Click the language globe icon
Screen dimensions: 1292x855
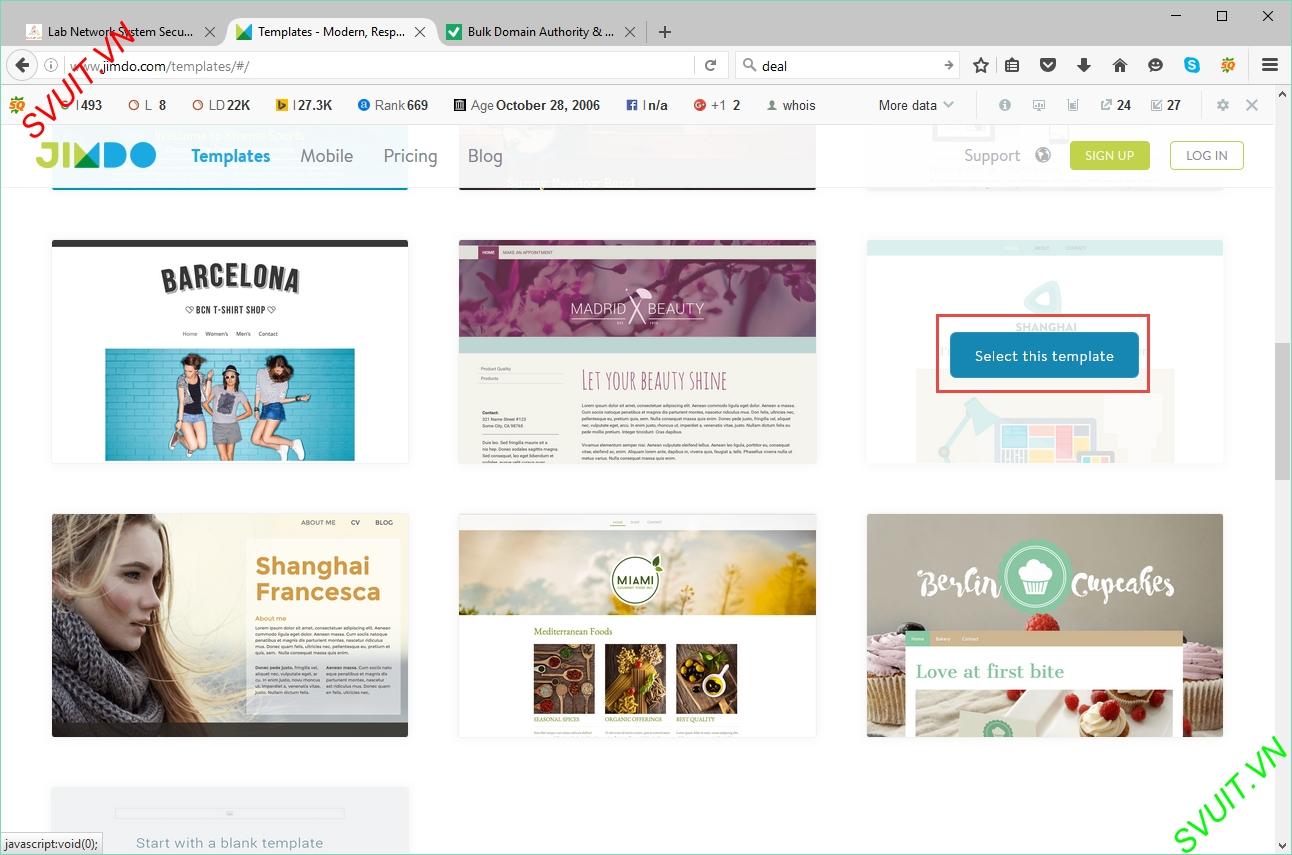point(1043,155)
